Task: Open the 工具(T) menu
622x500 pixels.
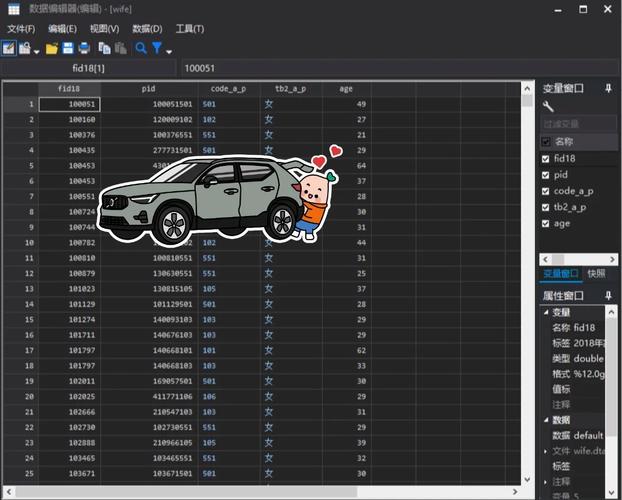Action: (x=190, y=29)
